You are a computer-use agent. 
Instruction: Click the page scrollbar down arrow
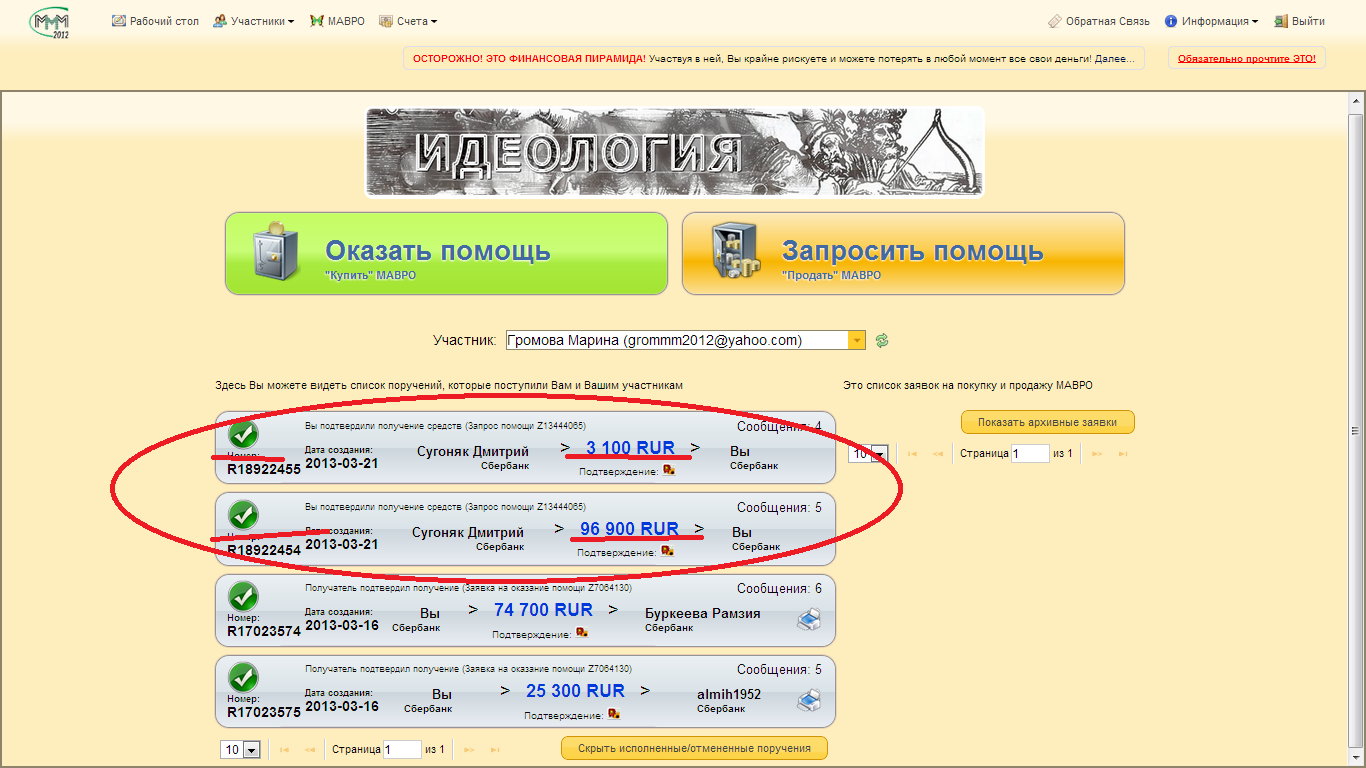tap(1356, 758)
